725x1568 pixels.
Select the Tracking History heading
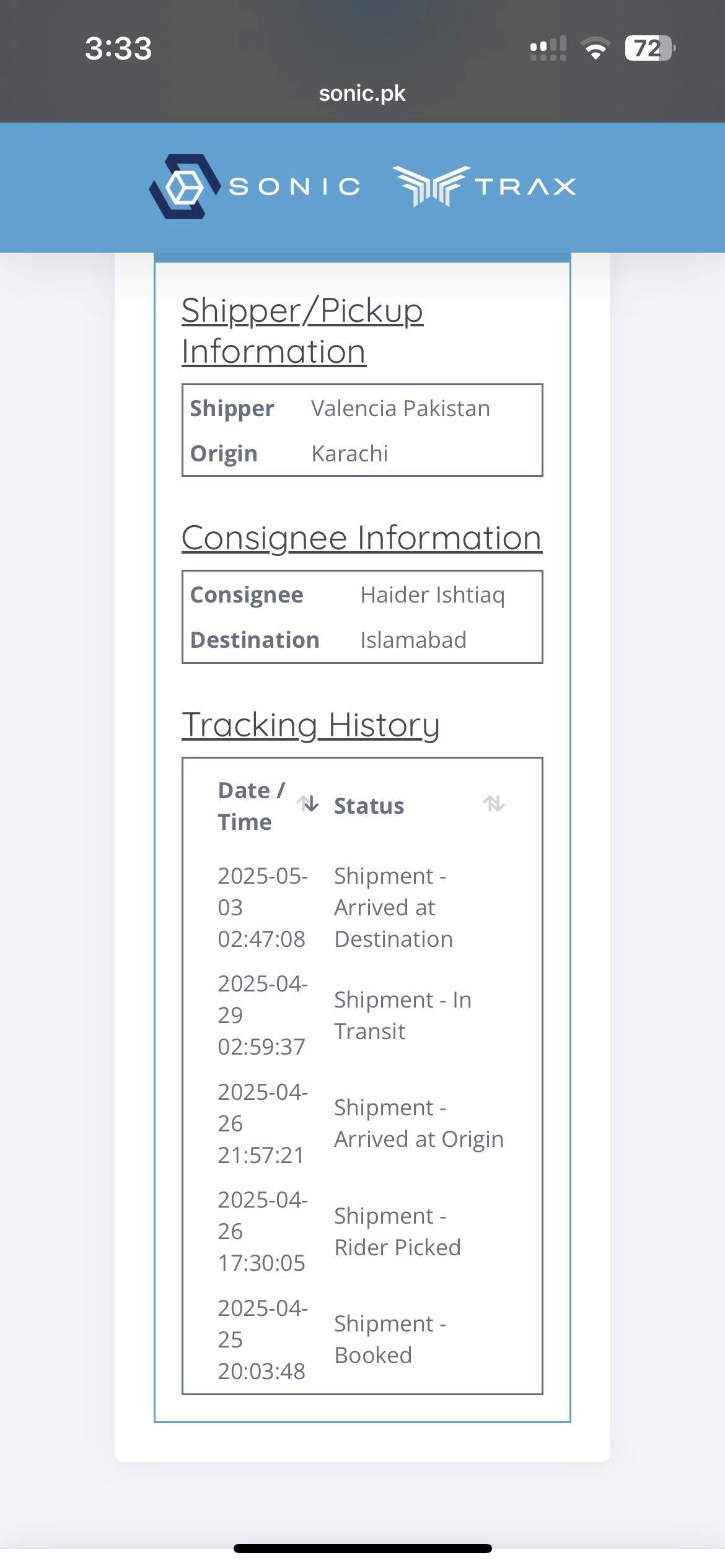310,725
